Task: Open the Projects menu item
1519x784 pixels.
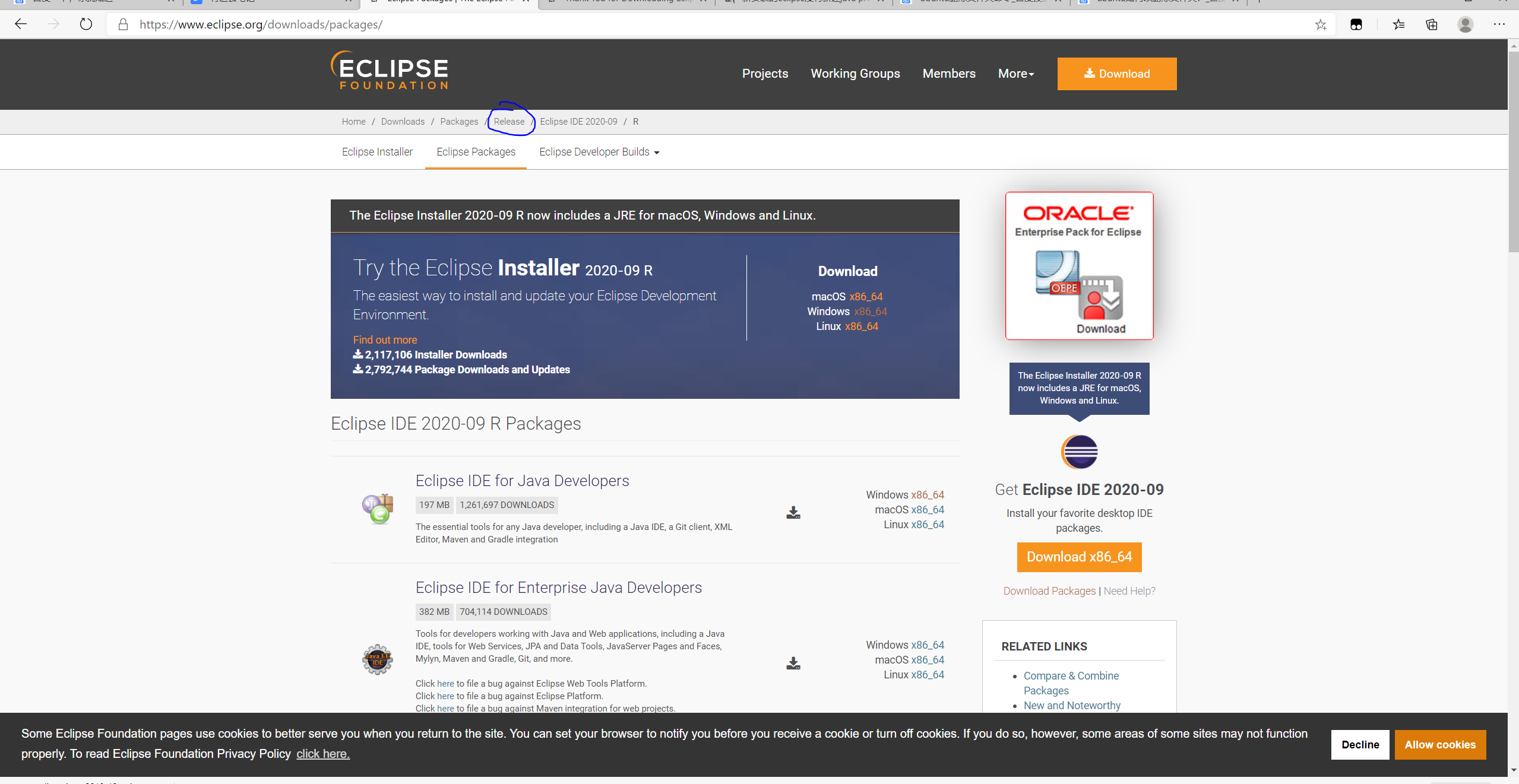Action: 765,74
